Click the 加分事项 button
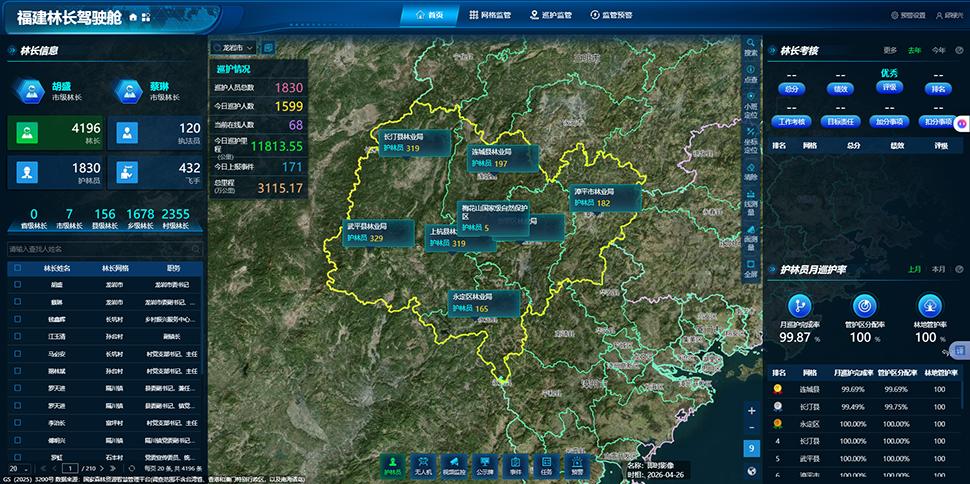Viewport: 970px width, 484px height. coord(889,122)
